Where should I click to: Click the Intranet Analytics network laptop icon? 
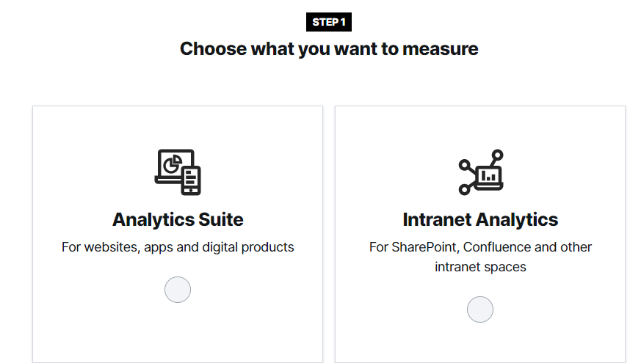click(x=481, y=172)
